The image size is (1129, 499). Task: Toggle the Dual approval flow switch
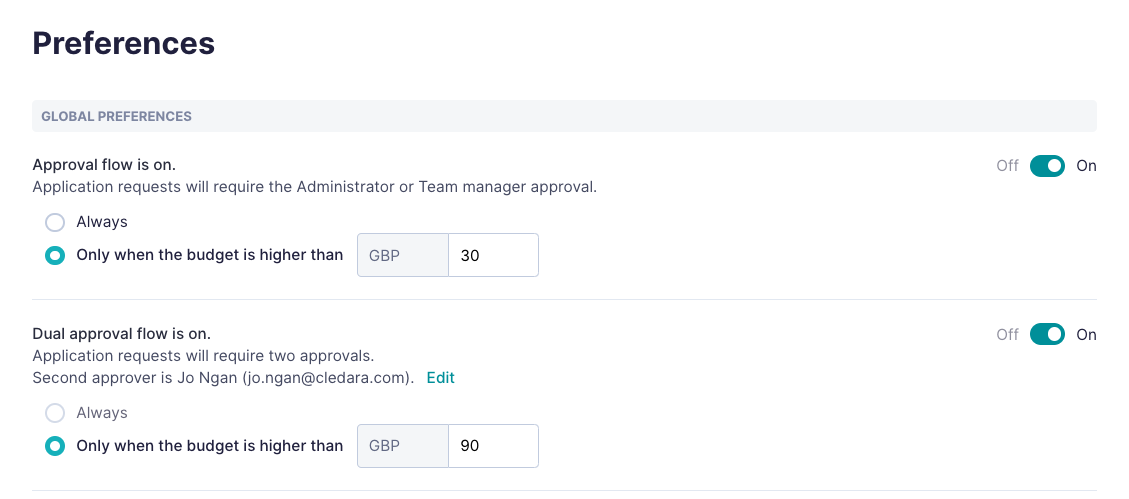tap(1047, 335)
